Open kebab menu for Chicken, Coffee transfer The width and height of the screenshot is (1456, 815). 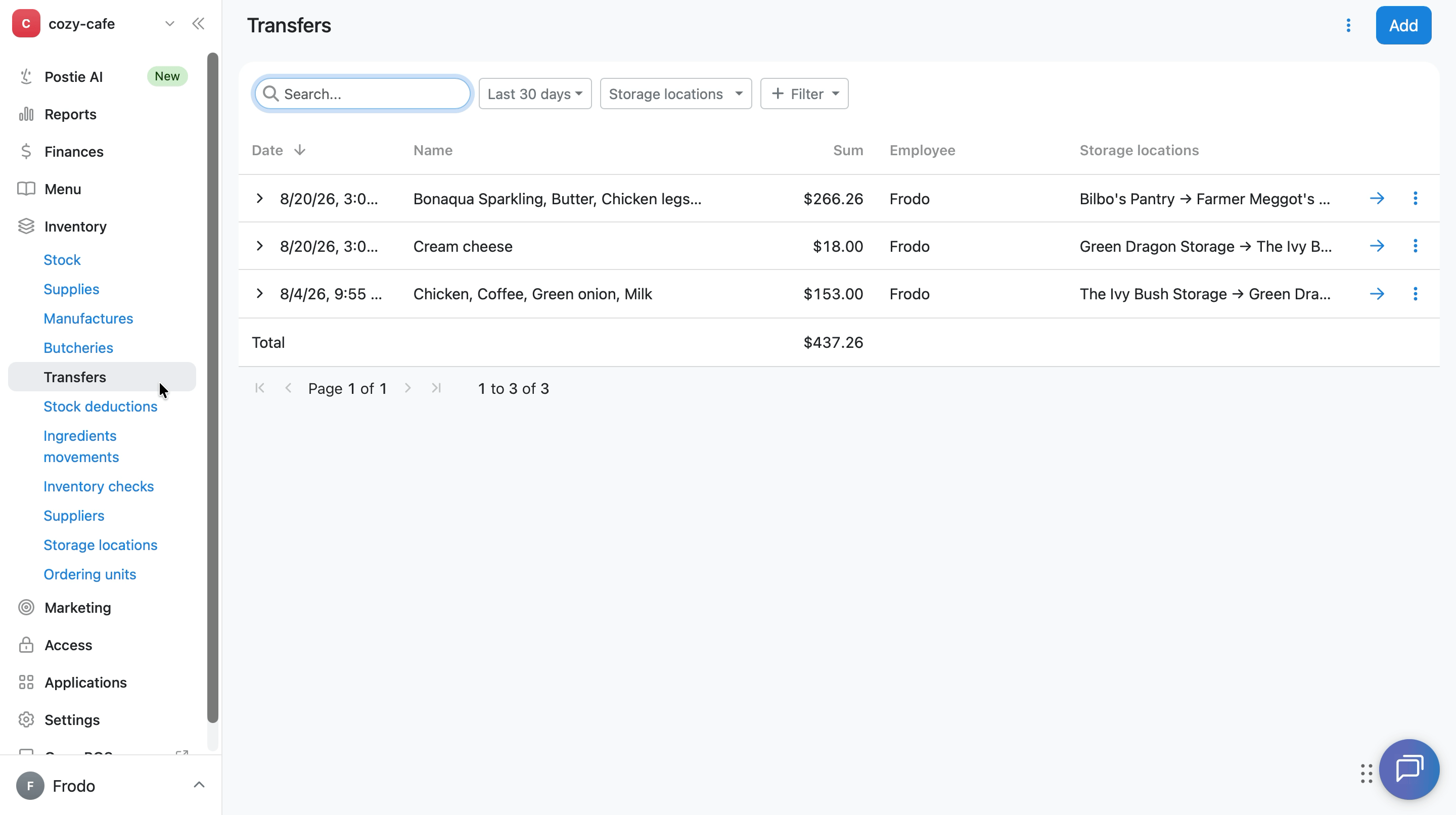(x=1416, y=294)
